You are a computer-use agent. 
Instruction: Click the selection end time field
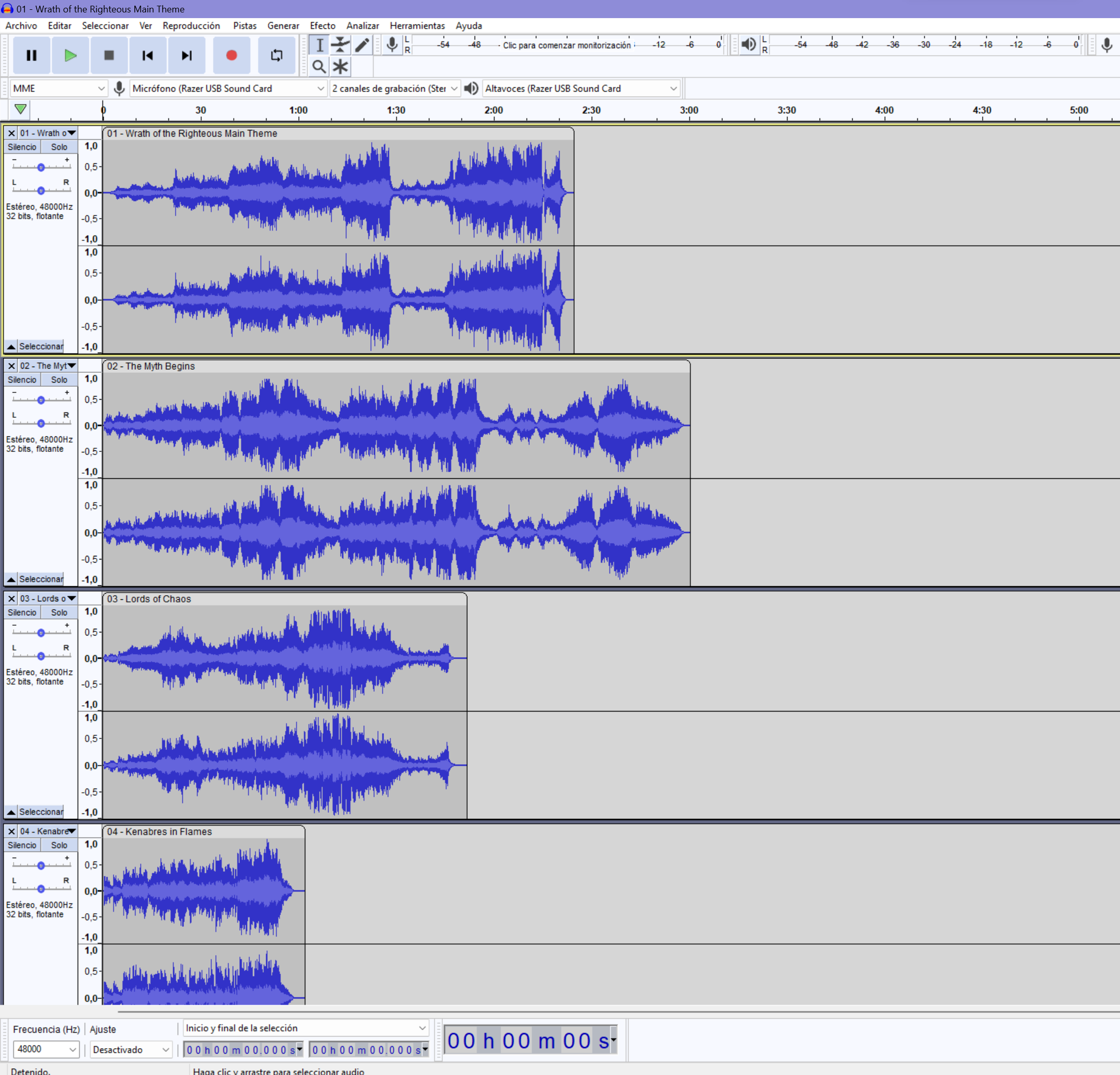point(369,1050)
